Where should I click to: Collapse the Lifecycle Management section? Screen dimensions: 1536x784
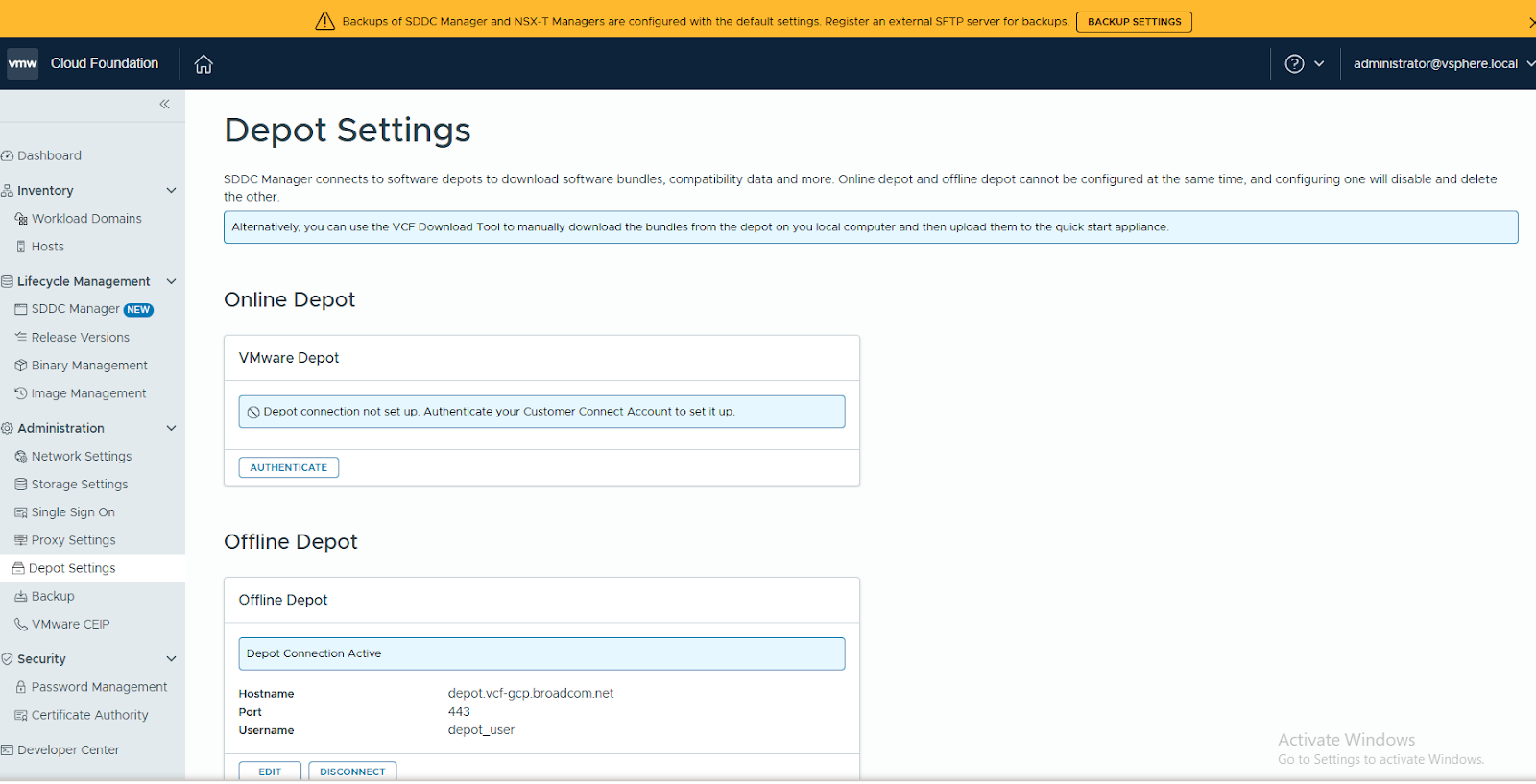tap(171, 281)
